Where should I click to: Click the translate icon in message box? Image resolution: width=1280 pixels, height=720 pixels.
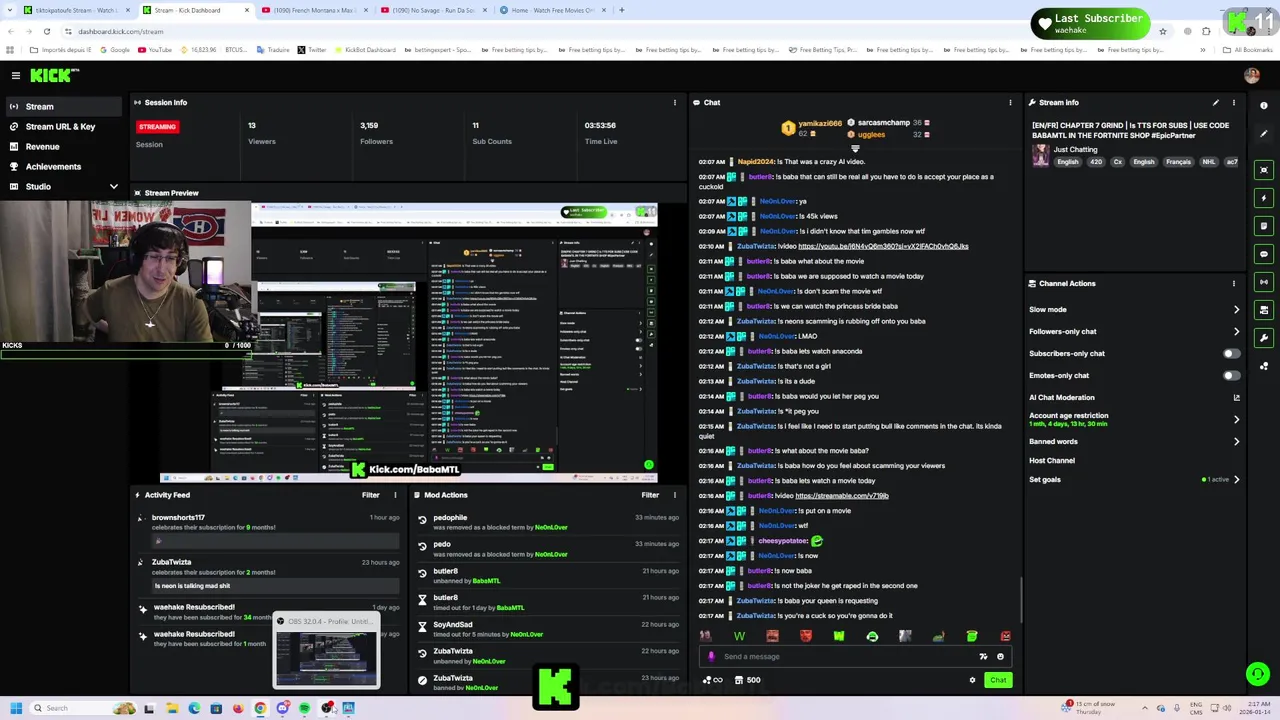coord(983,657)
